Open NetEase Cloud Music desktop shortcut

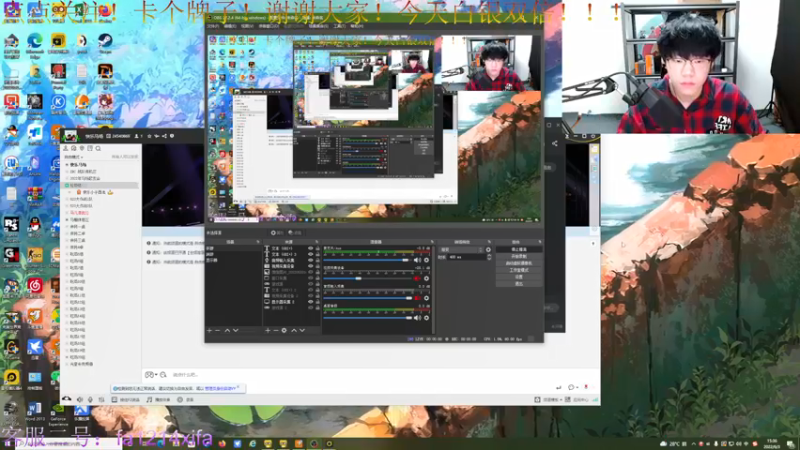coord(35,288)
